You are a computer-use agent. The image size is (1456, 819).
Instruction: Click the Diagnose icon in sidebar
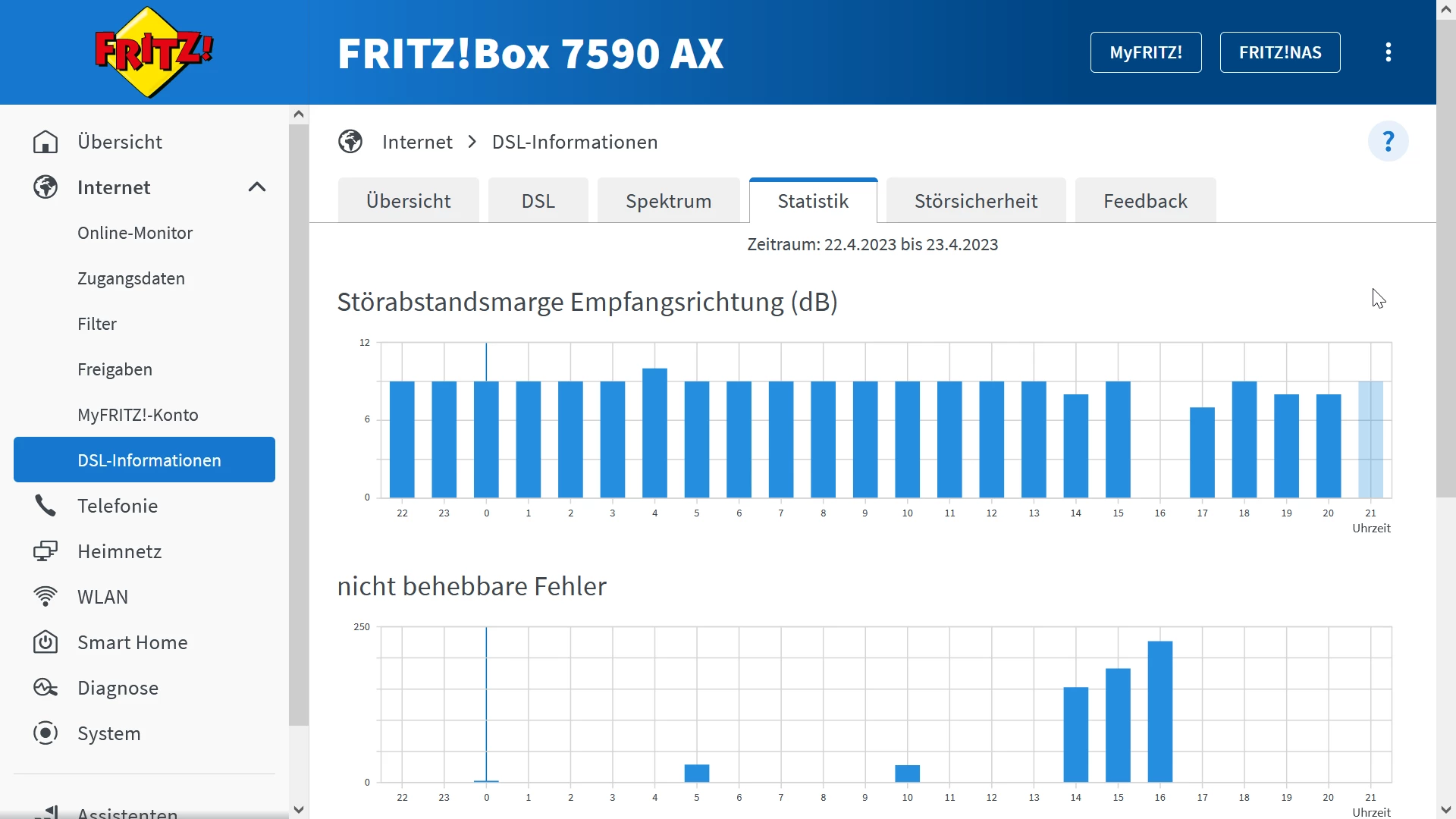pyautogui.click(x=45, y=688)
